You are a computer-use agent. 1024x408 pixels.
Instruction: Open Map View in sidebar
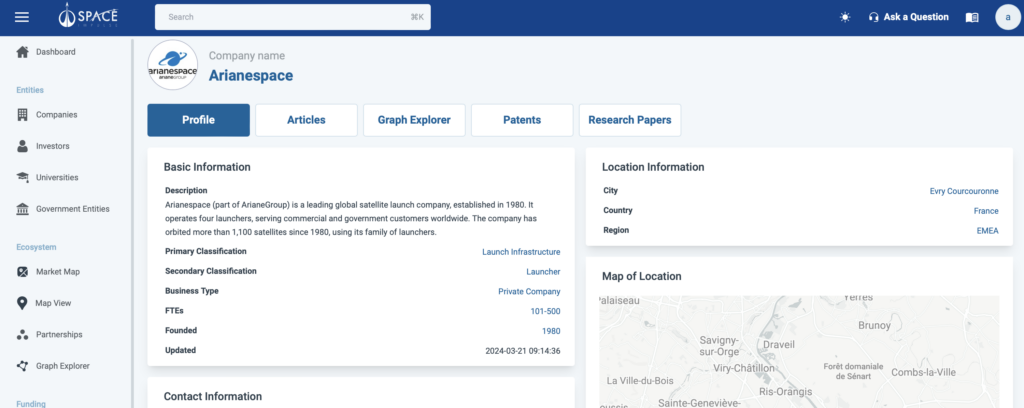54,303
